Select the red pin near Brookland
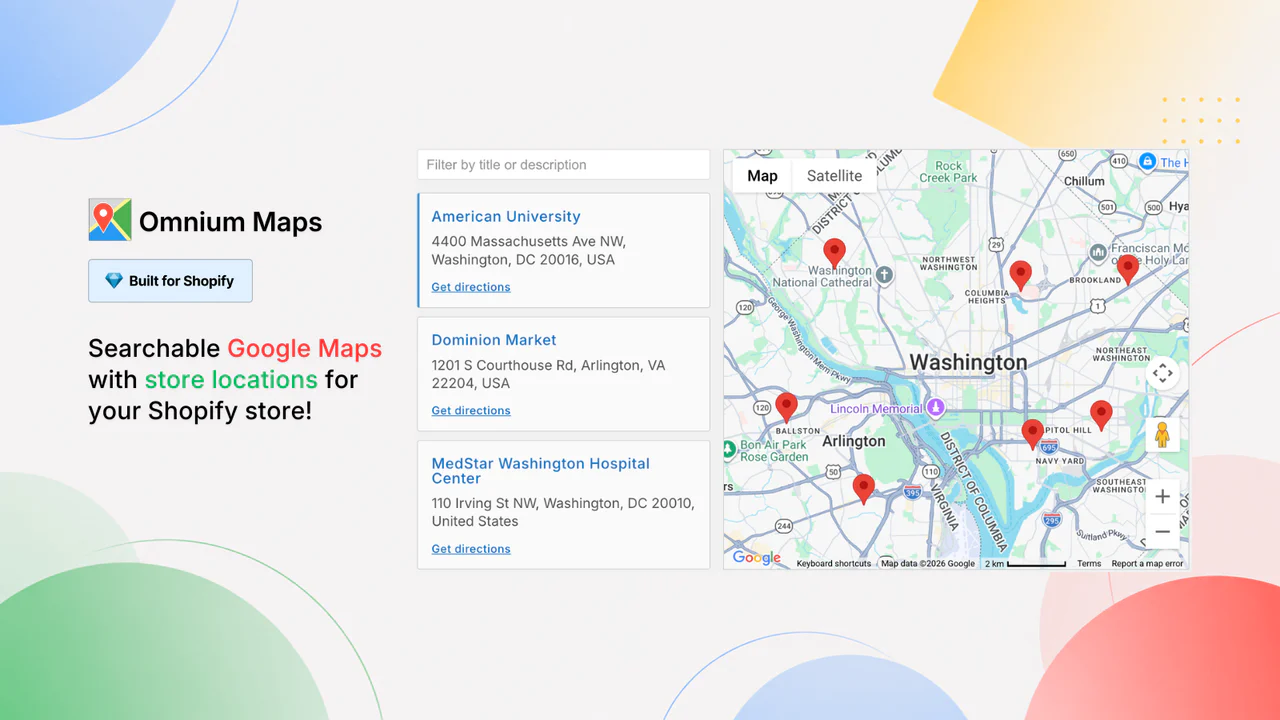Image resolution: width=1280 pixels, height=720 pixels. 1127,270
